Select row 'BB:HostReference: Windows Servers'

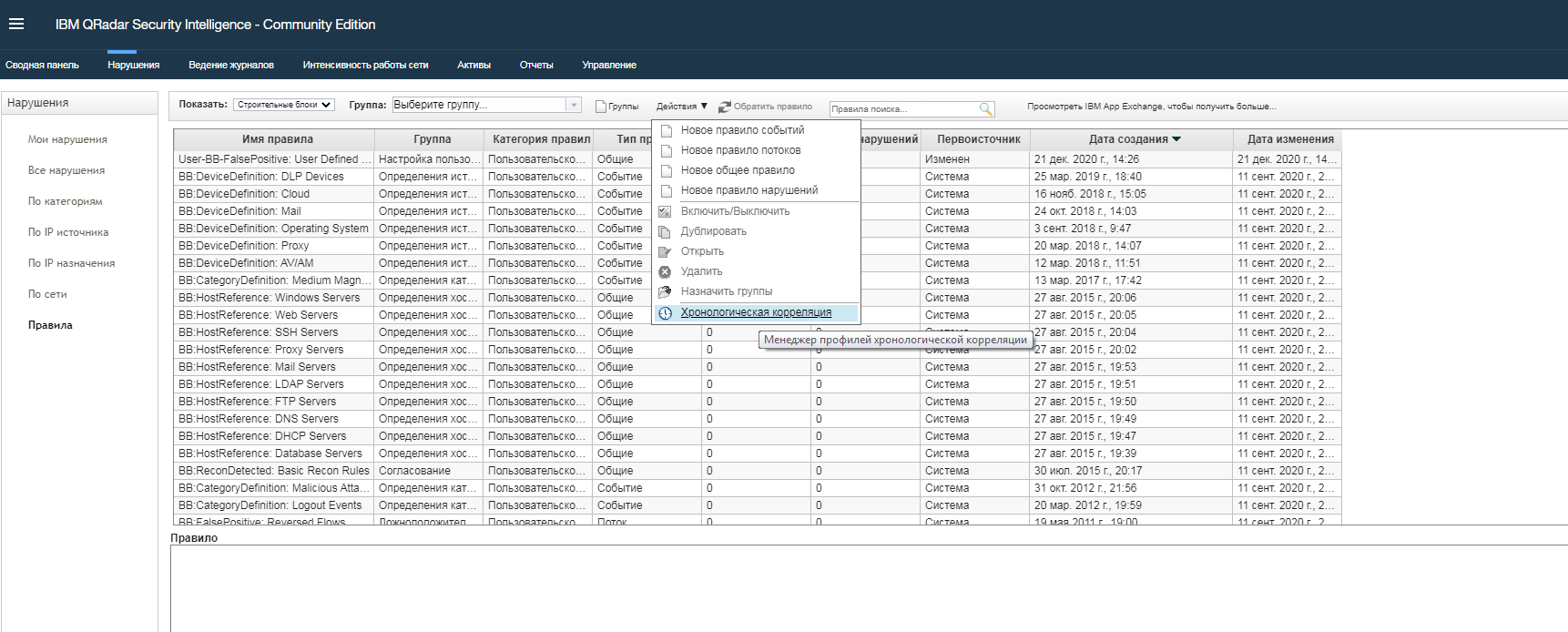tap(757, 298)
